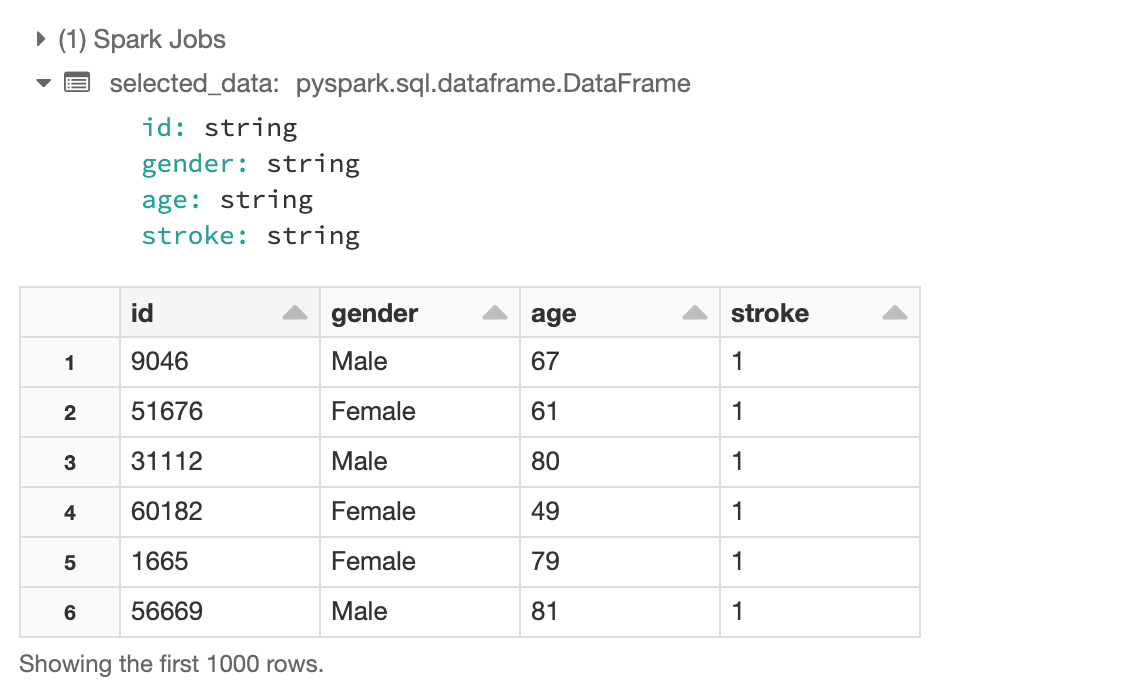Sort the age column using its arrow icon

point(694,312)
